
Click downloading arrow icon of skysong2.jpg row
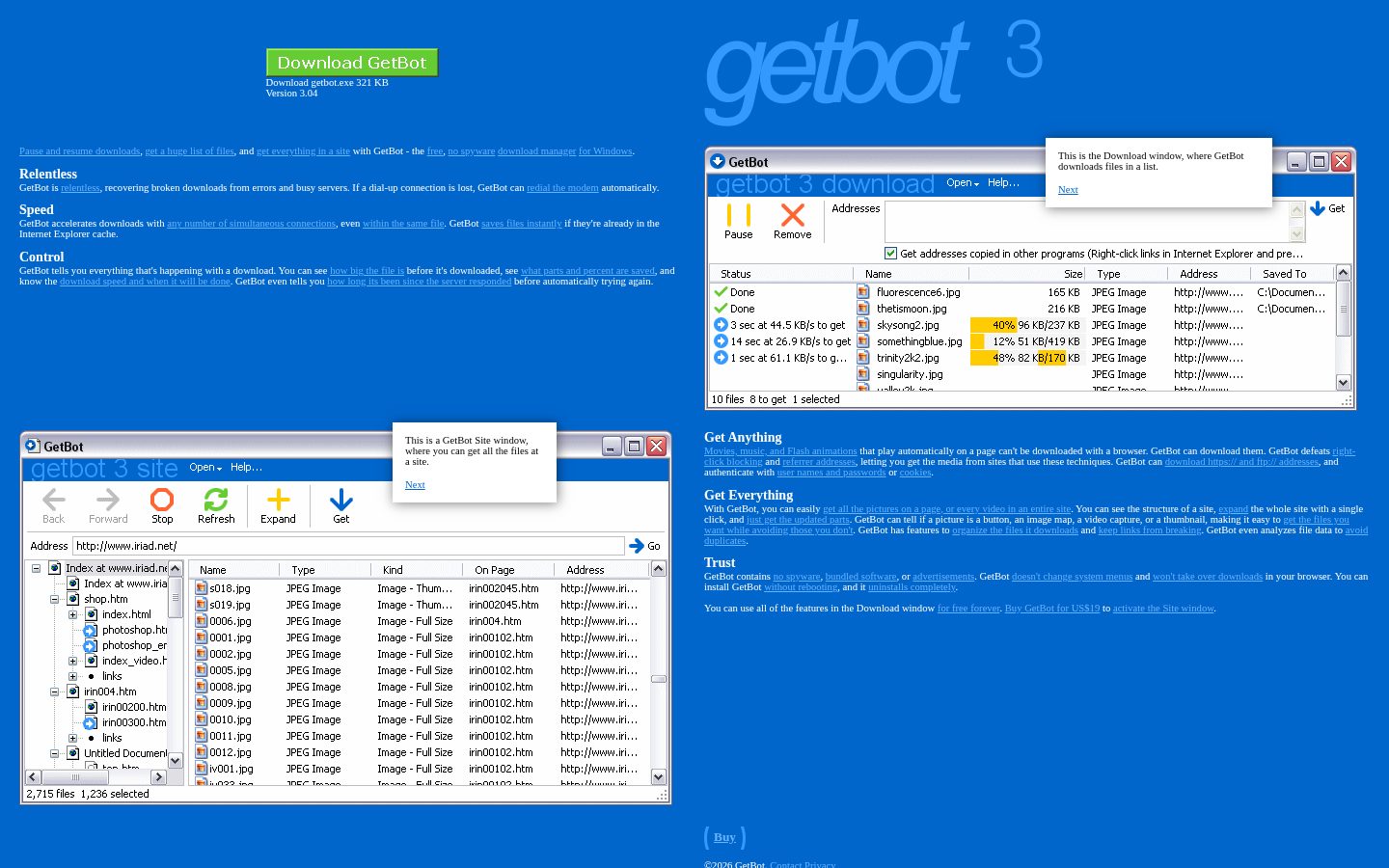click(x=721, y=325)
